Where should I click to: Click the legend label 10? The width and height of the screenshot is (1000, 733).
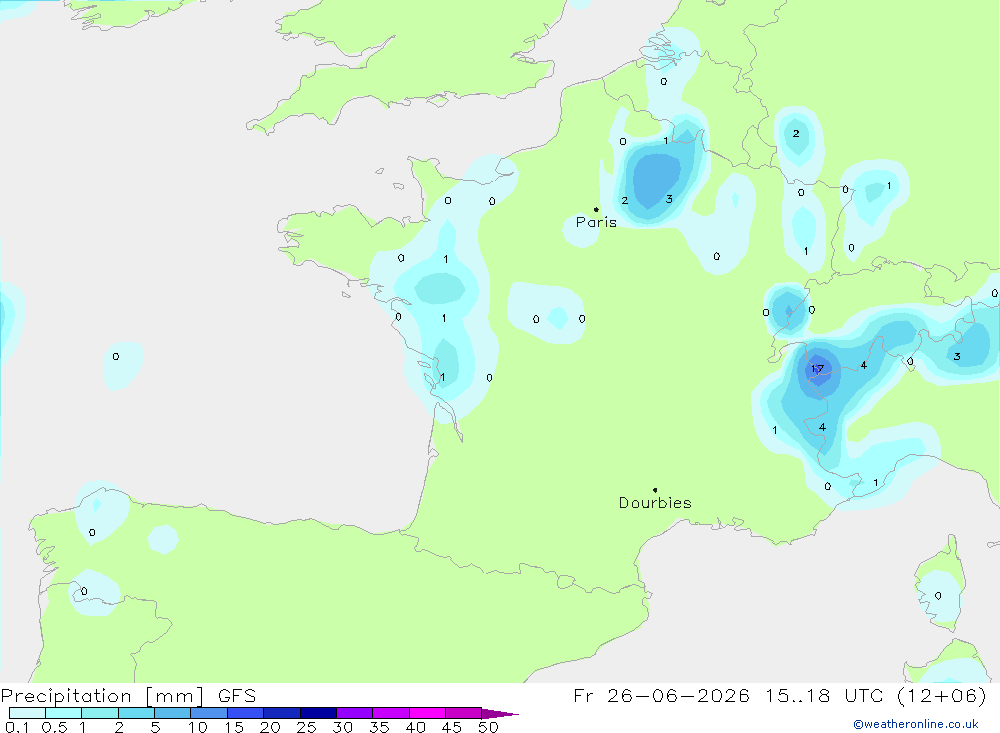point(198,727)
